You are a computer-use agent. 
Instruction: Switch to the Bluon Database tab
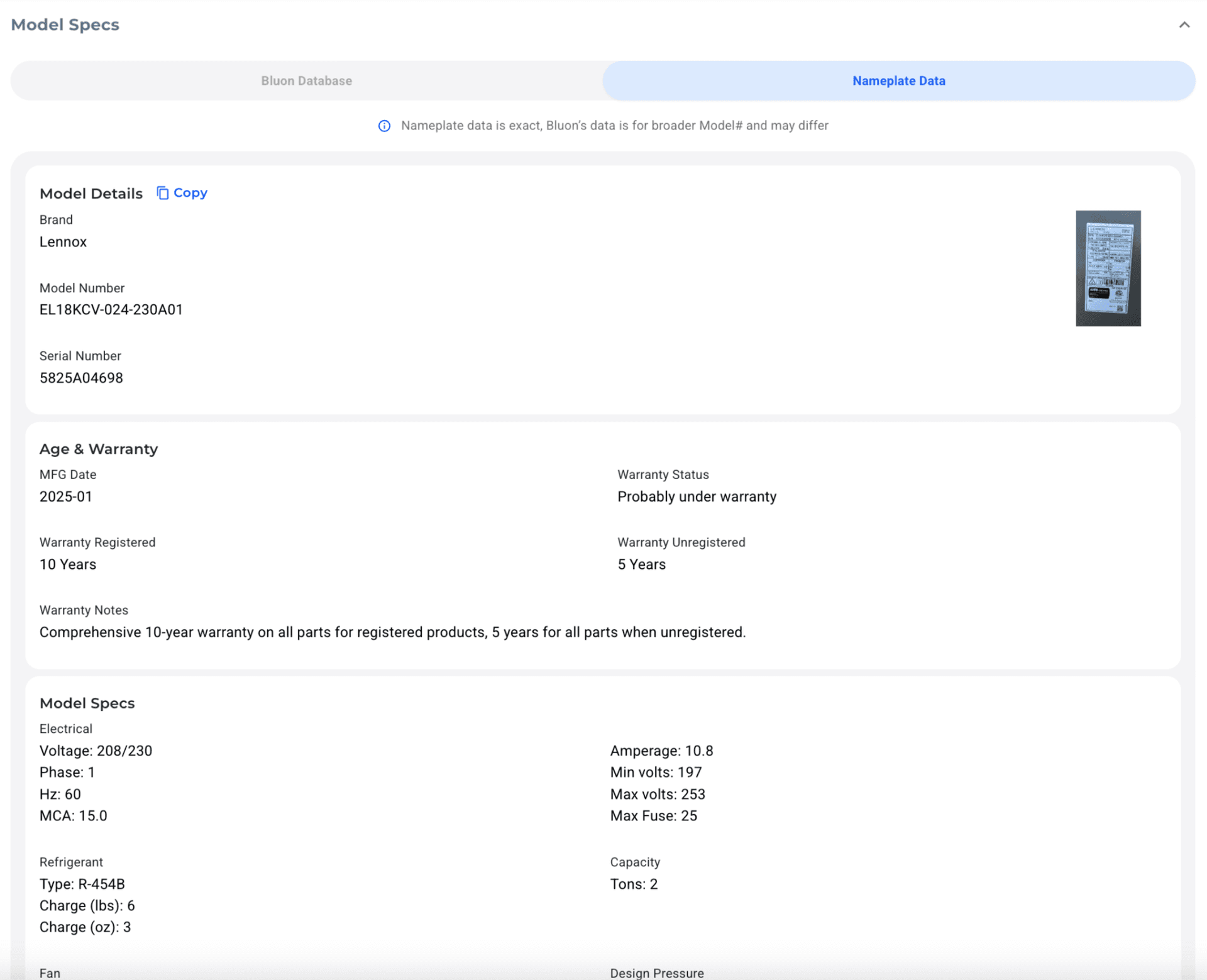(306, 81)
